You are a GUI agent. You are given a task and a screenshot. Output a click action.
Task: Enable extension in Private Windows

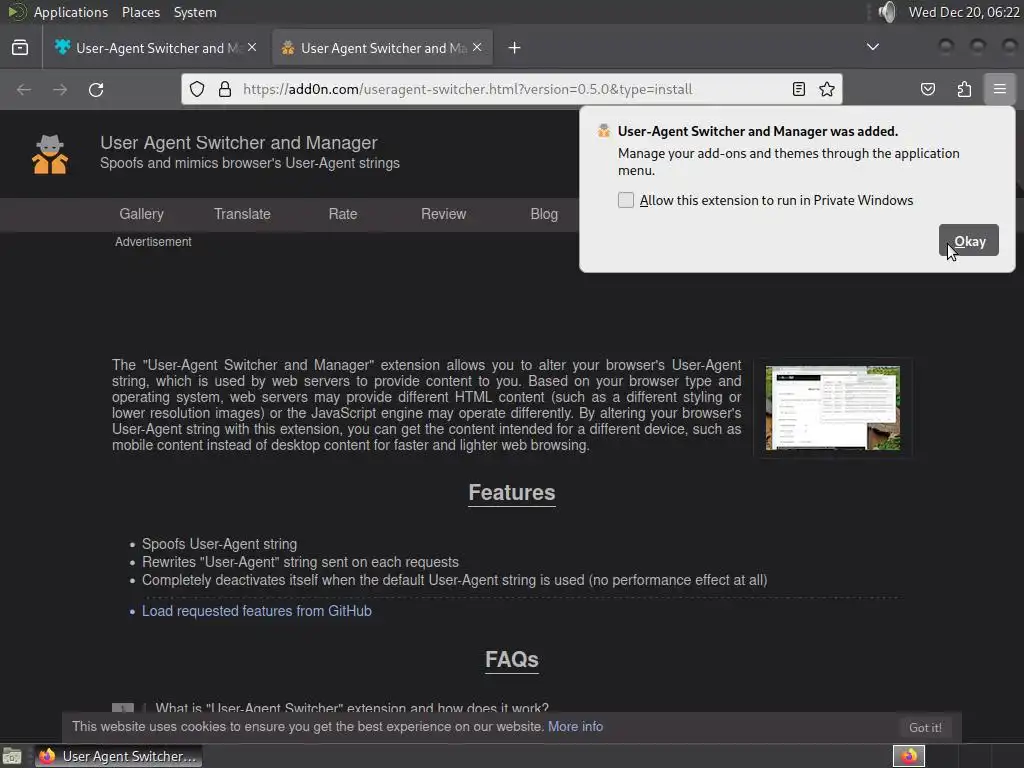click(x=626, y=200)
